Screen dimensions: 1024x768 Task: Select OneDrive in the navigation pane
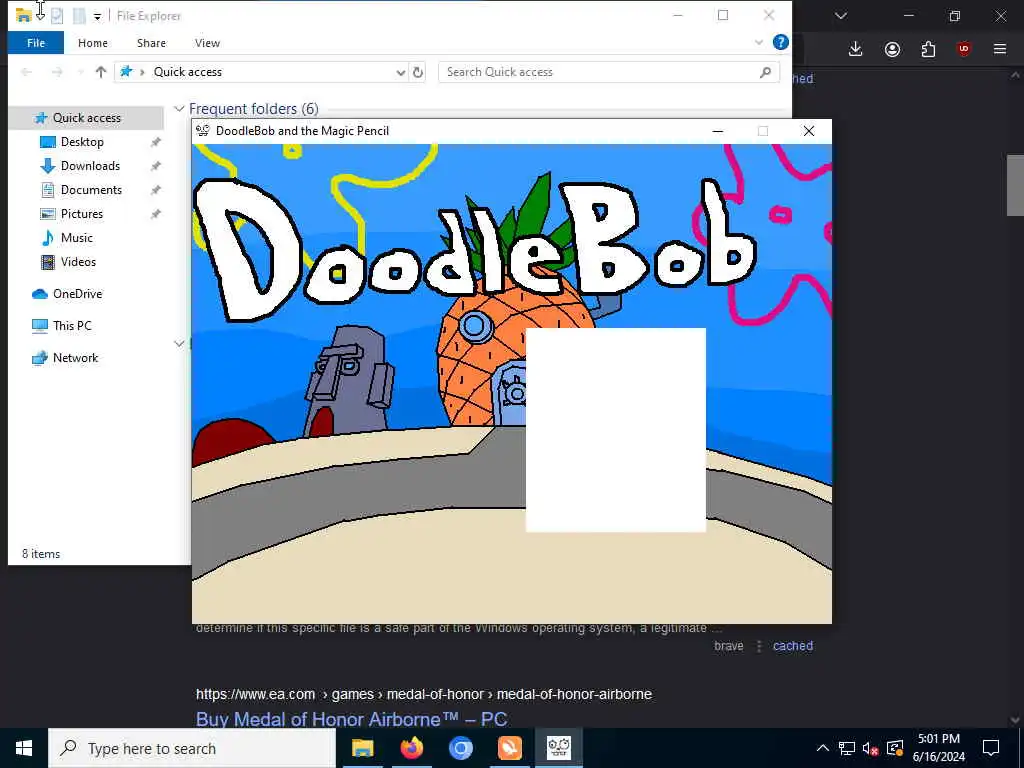pos(77,294)
